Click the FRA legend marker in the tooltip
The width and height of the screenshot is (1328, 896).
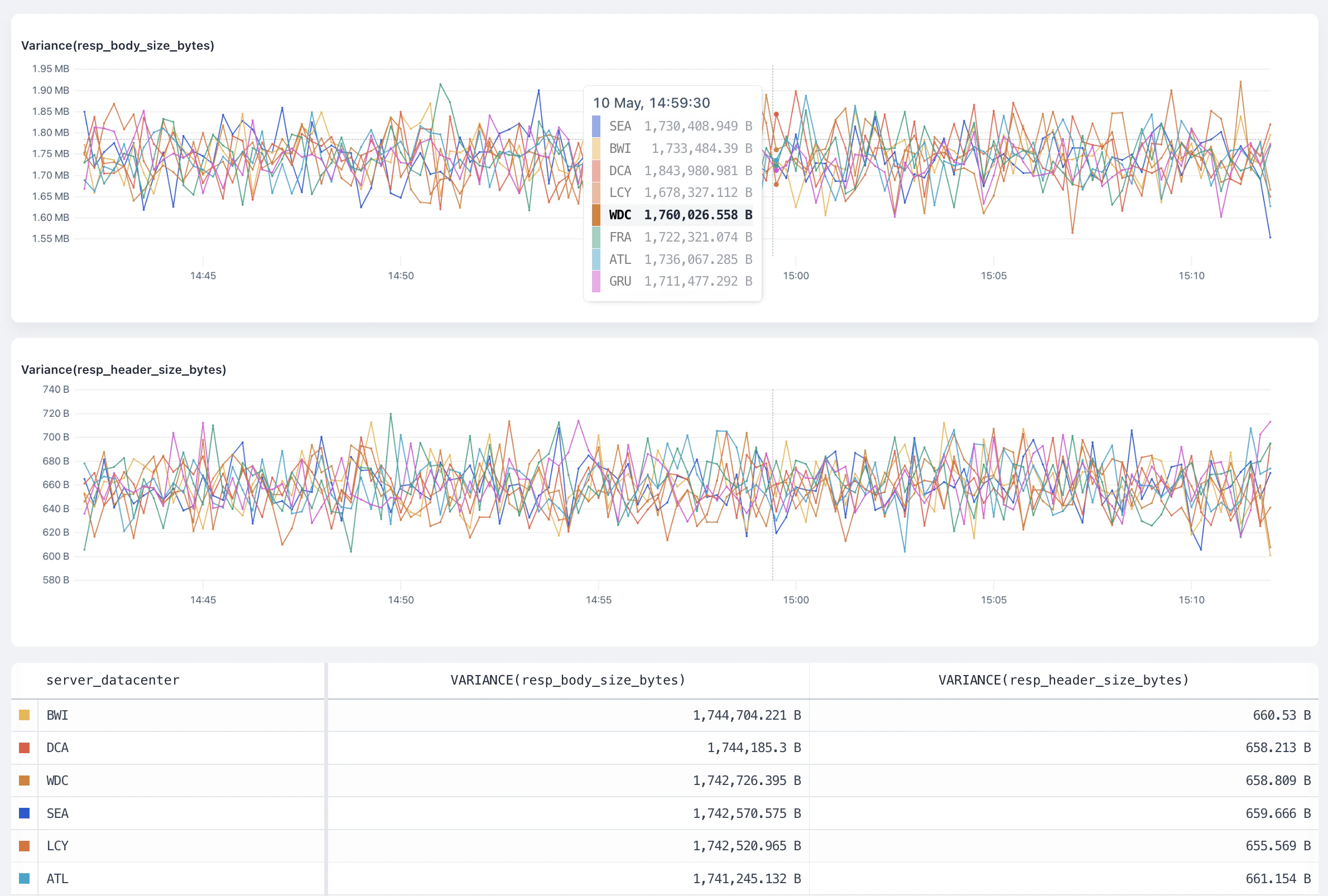pyautogui.click(x=596, y=237)
